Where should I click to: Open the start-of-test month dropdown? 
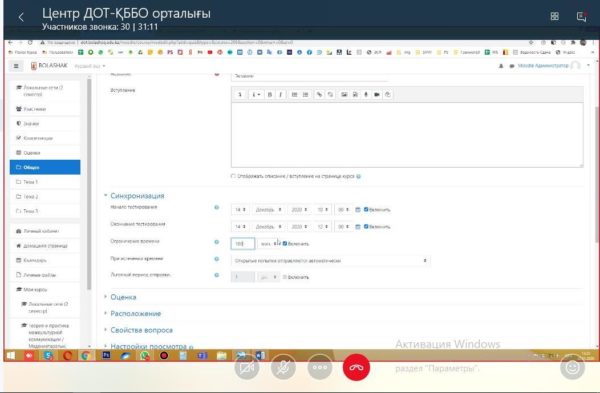(268, 210)
